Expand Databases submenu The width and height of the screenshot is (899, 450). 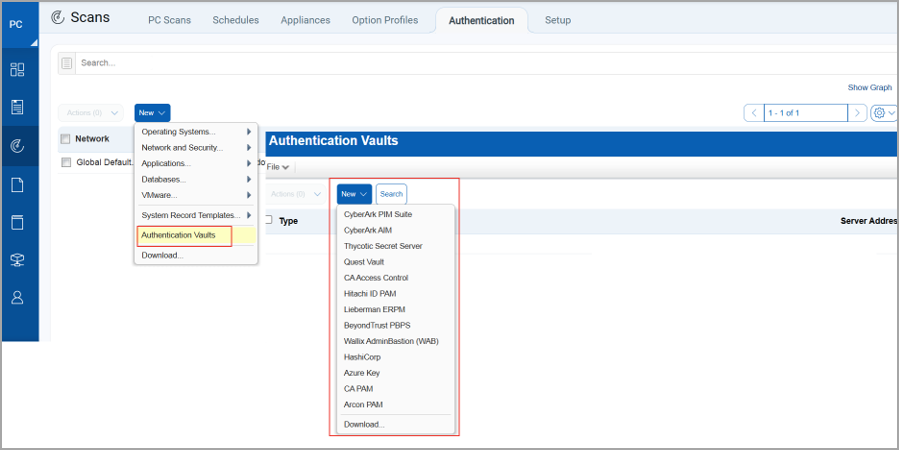(x=196, y=179)
